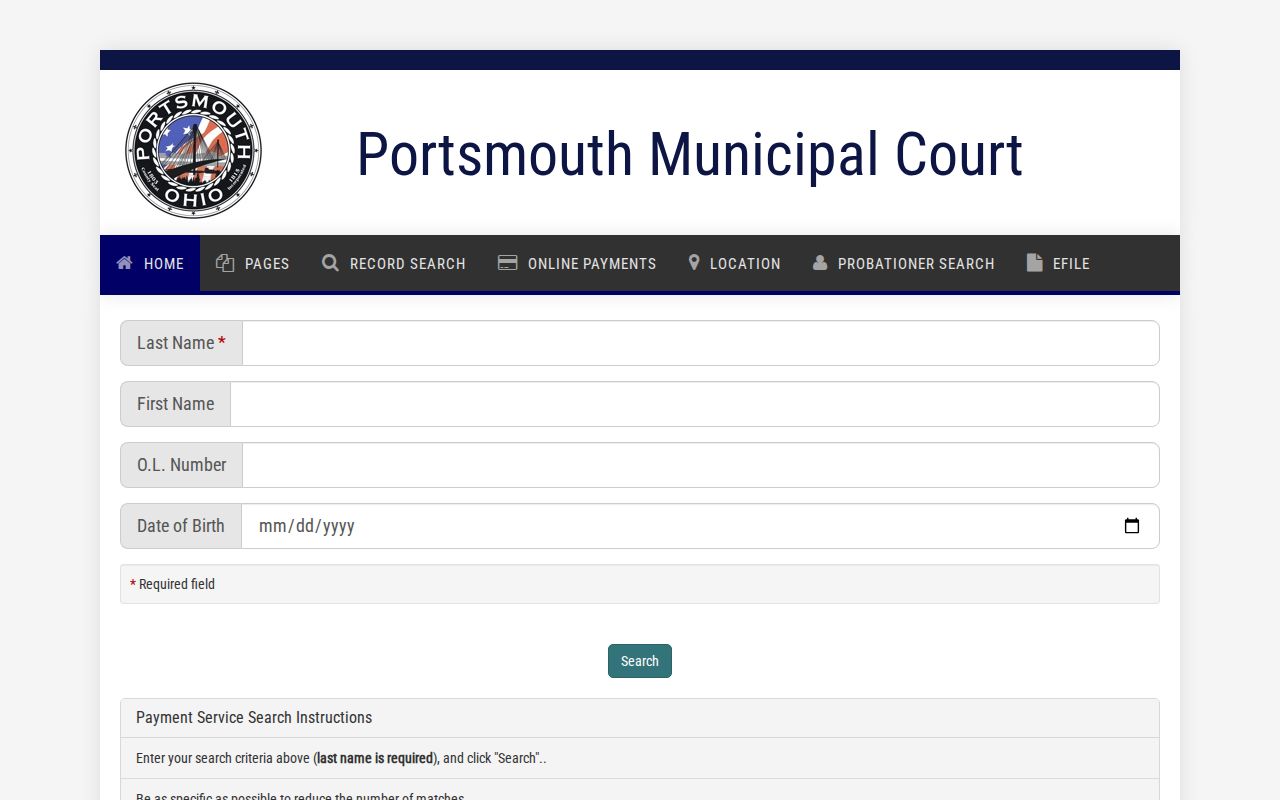Focus the O.L. Number input field

click(701, 465)
